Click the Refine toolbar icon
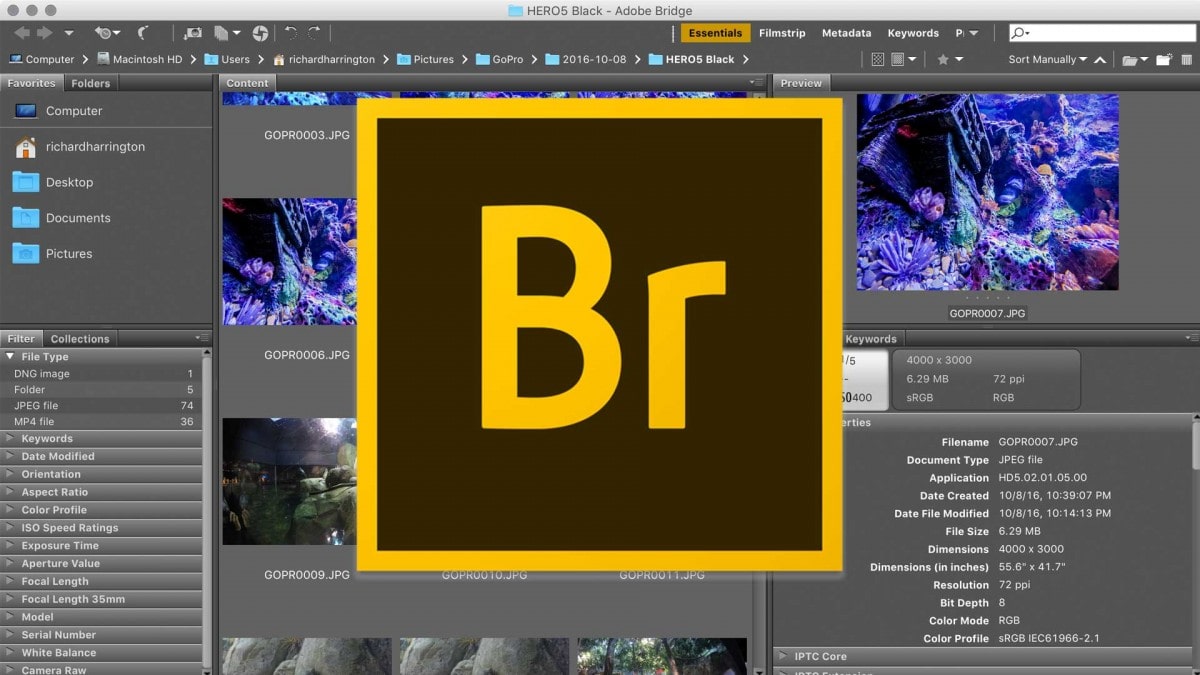1200x675 pixels. [x=260, y=33]
